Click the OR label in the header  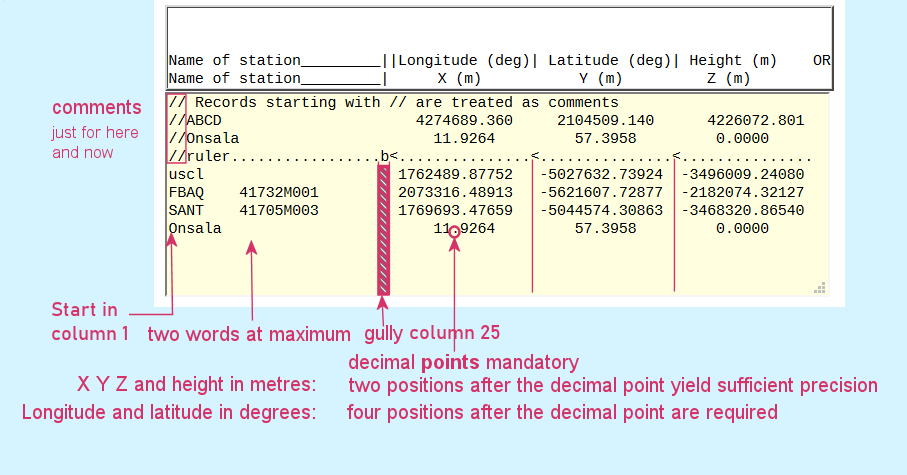click(822, 60)
